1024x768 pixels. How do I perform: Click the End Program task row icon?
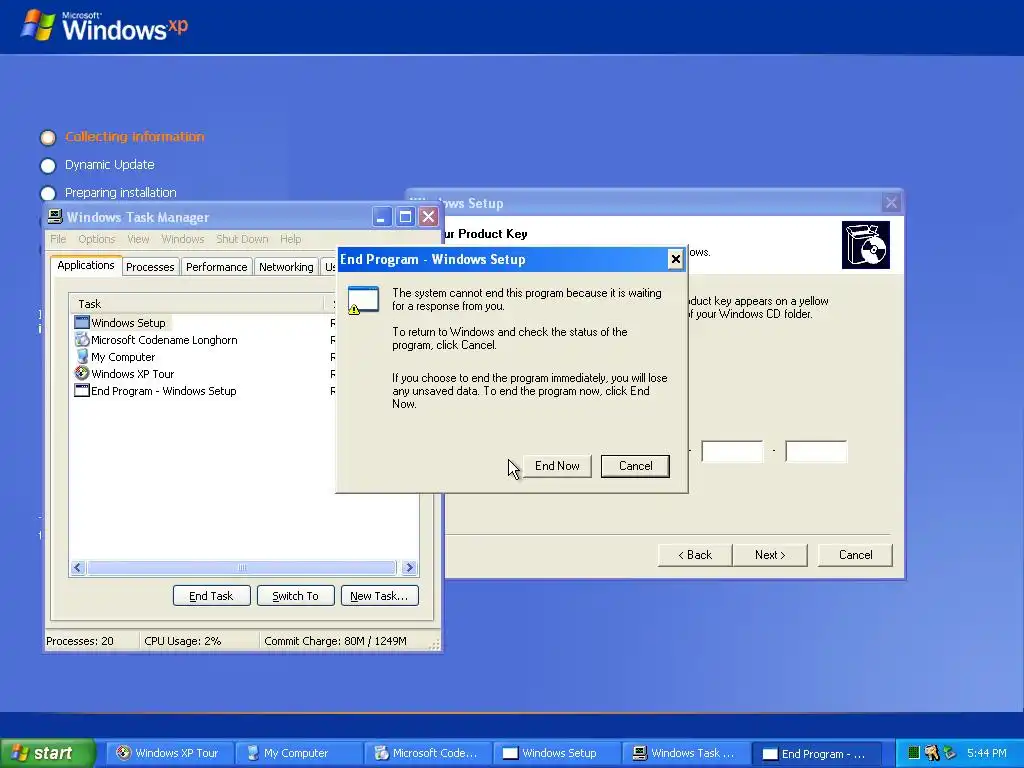tap(82, 391)
